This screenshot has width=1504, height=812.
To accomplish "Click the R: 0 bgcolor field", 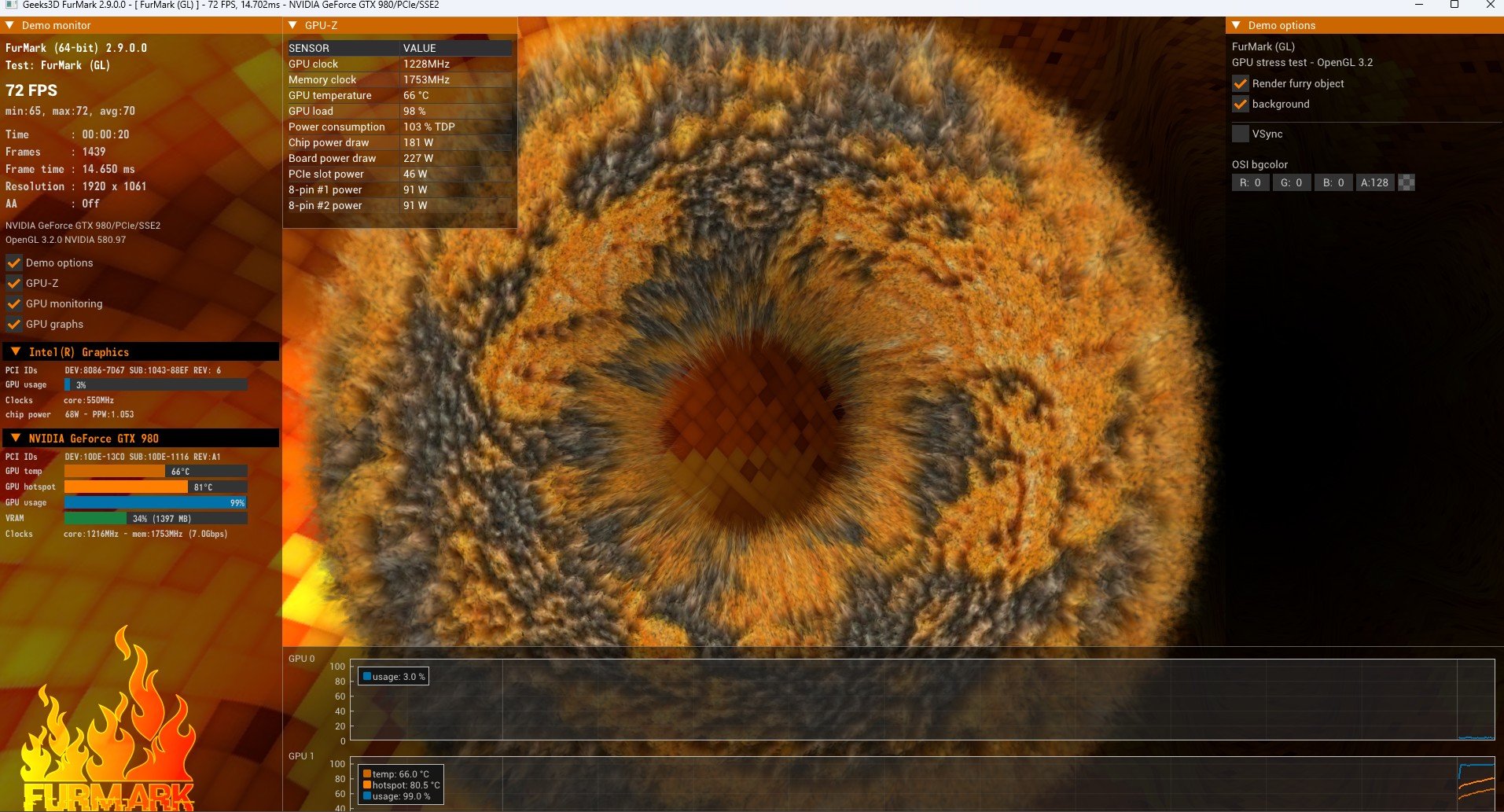I will coord(1250,182).
